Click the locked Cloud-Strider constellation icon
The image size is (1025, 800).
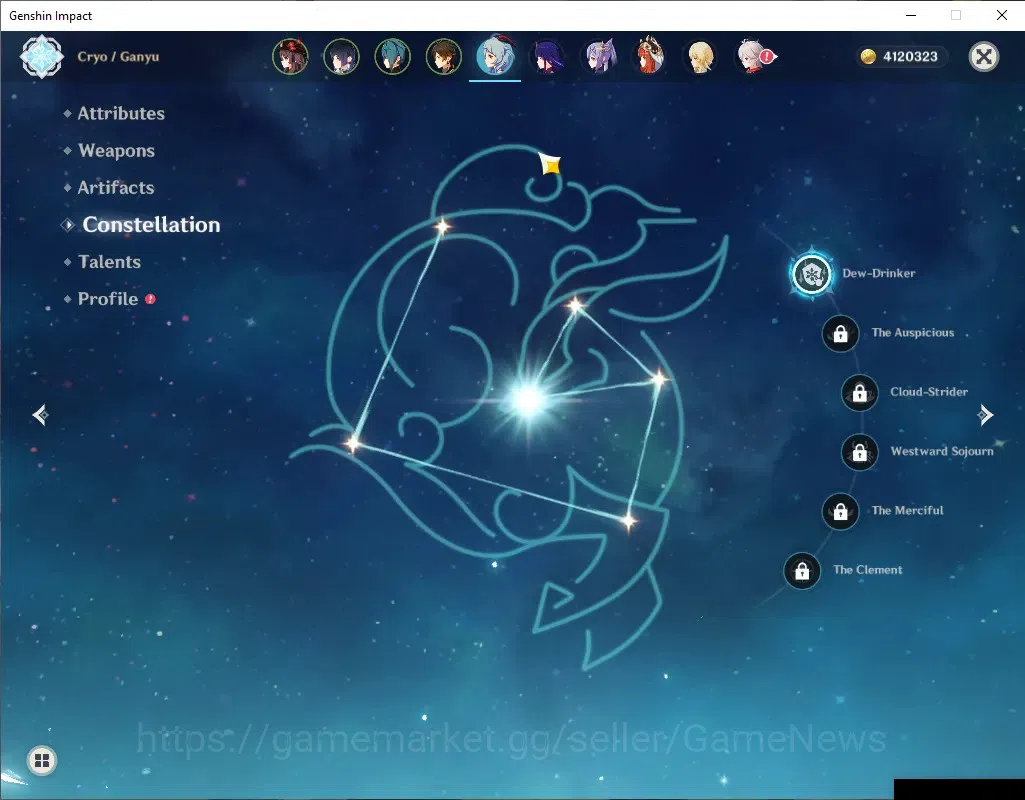(x=860, y=393)
